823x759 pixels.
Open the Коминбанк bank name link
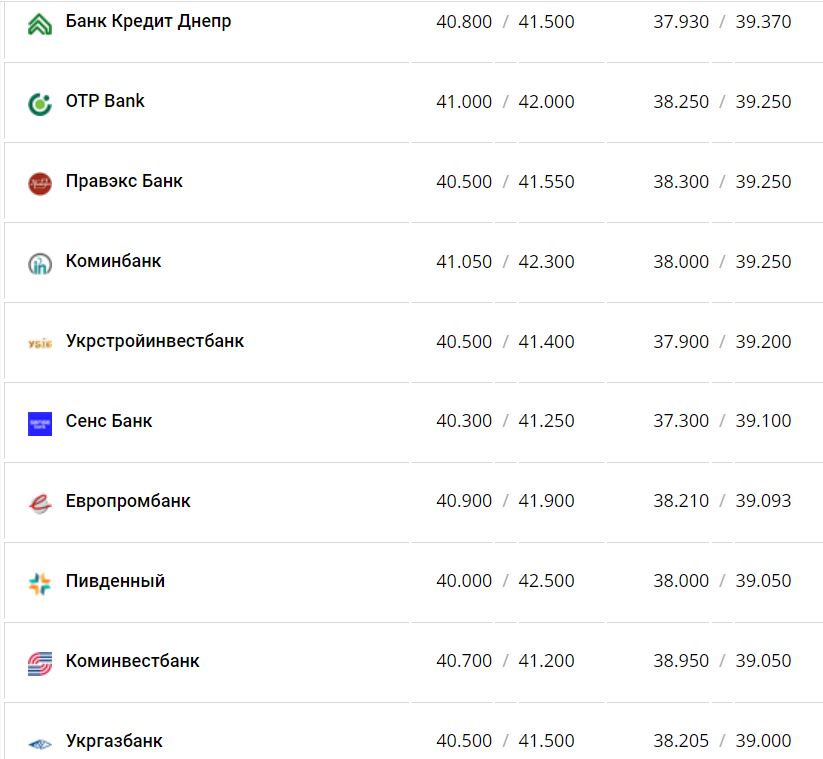coord(113,261)
